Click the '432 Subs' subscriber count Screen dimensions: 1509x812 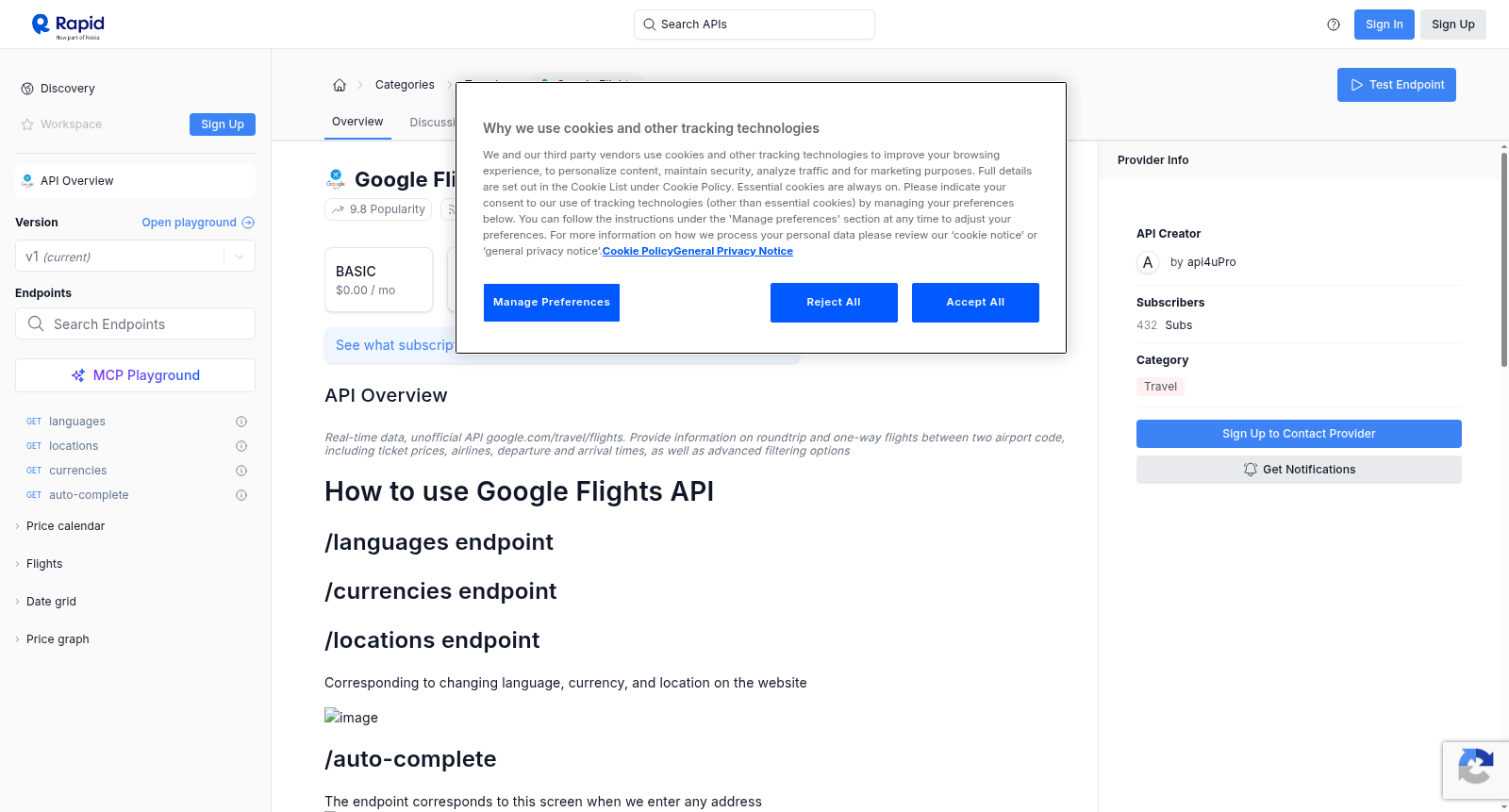pyautogui.click(x=1164, y=325)
